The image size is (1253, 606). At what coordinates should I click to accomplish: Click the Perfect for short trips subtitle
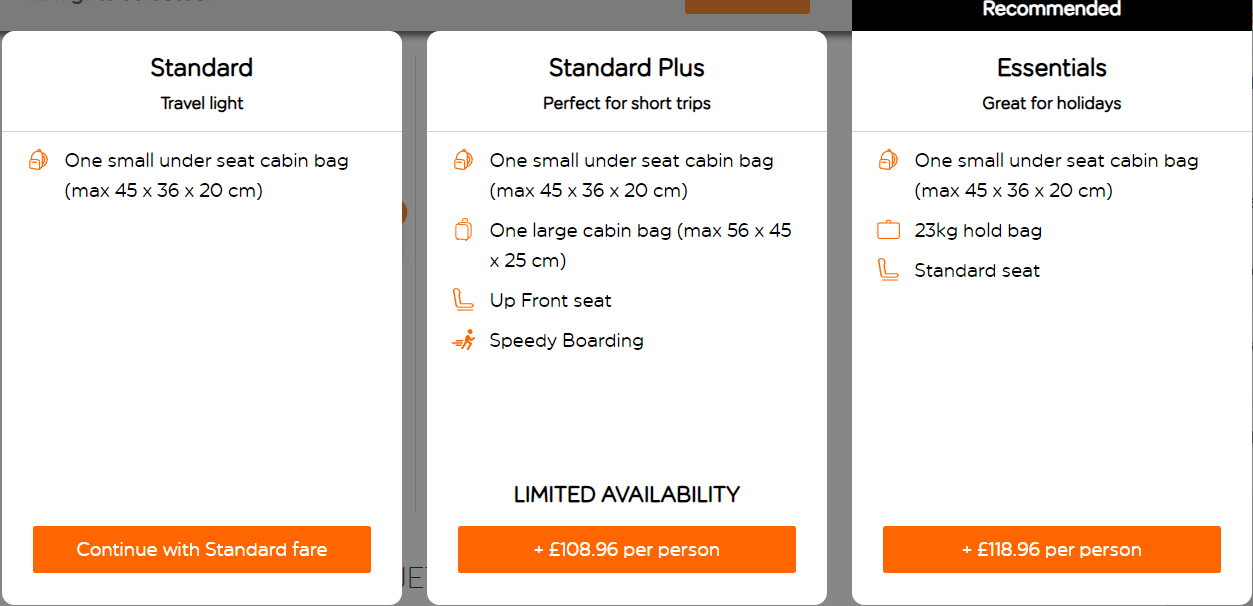coord(626,102)
